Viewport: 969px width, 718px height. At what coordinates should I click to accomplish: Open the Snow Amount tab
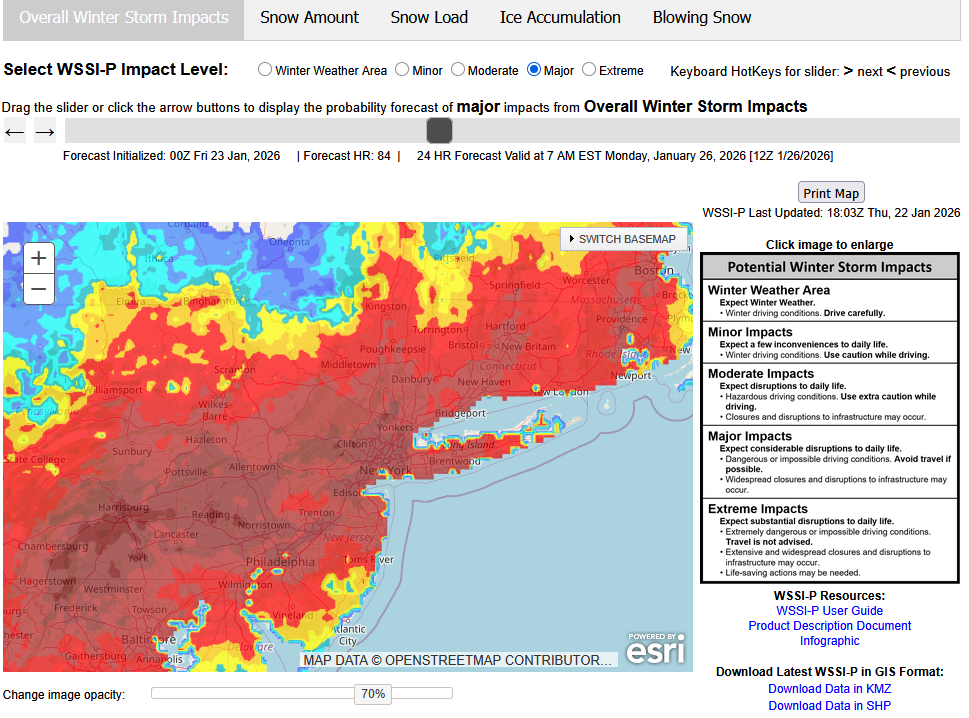coord(309,18)
